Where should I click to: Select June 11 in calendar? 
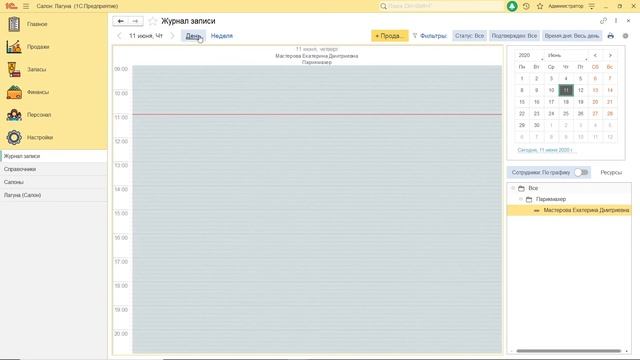(x=566, y=90)
